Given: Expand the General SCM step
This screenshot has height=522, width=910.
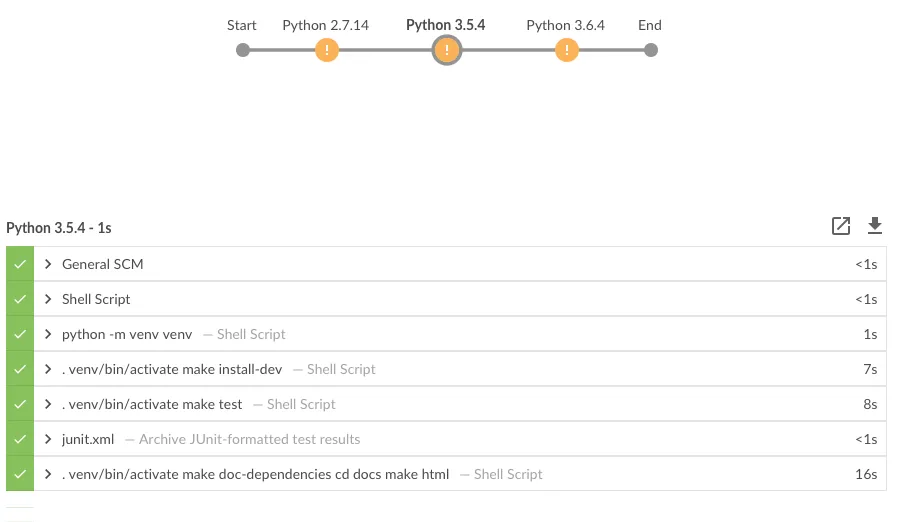Looking at the screenshot, I should click(x=48, y=265).
